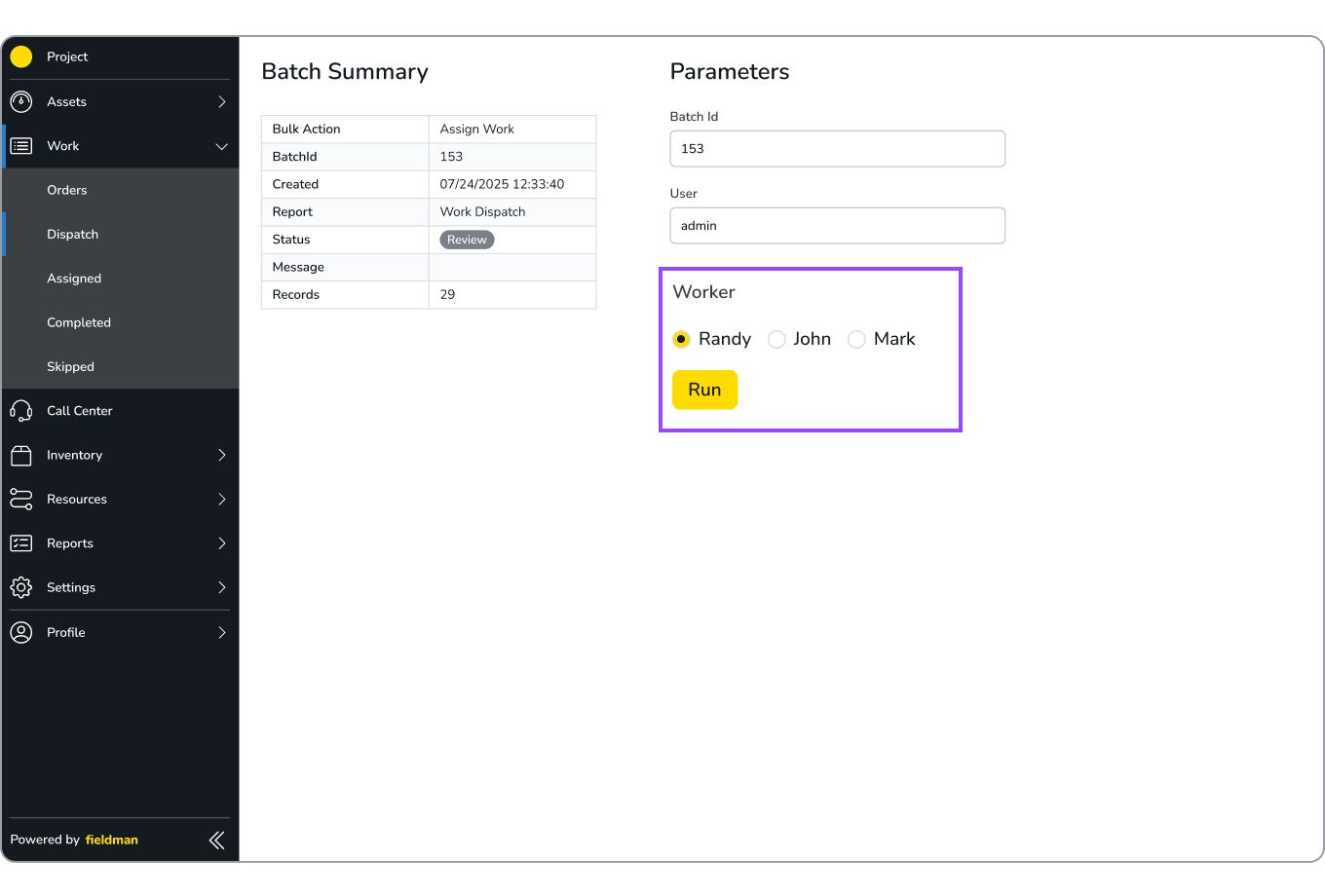Click the Settings gear icon
The height and width of the screenshot is (896, 1325).
20,587
